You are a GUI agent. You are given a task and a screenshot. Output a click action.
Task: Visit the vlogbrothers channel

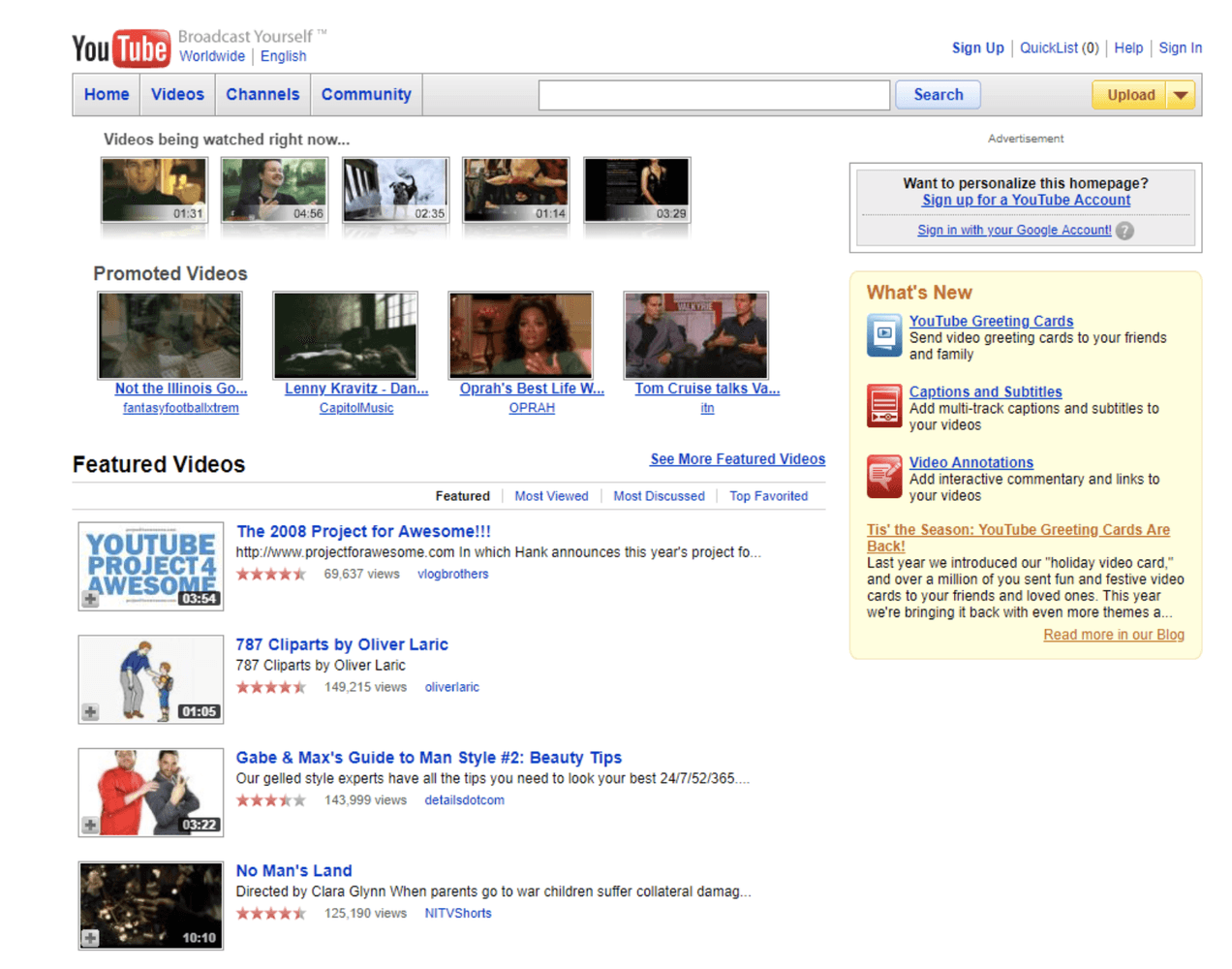(452, 575)
